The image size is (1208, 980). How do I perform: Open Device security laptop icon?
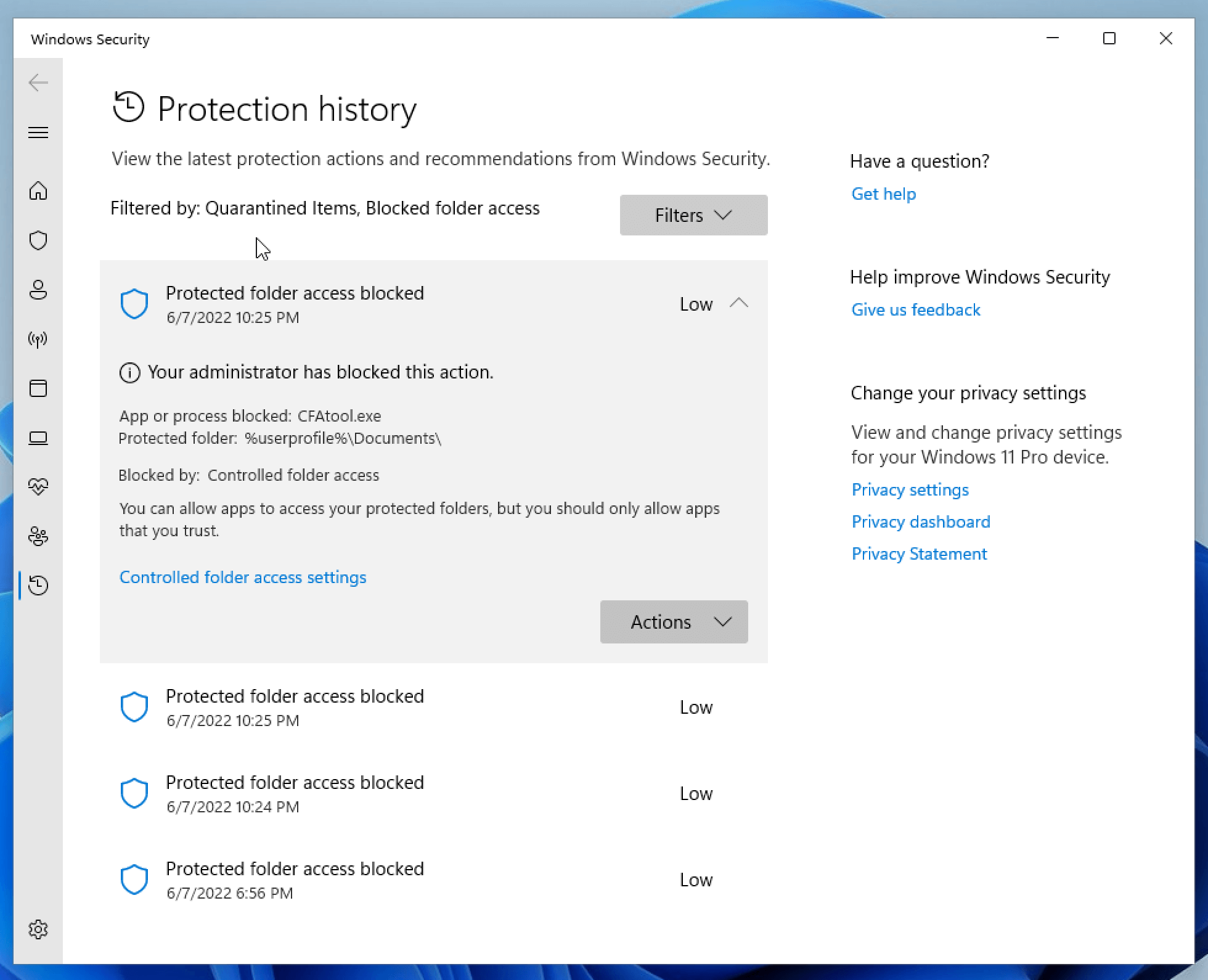click(38, 438)
